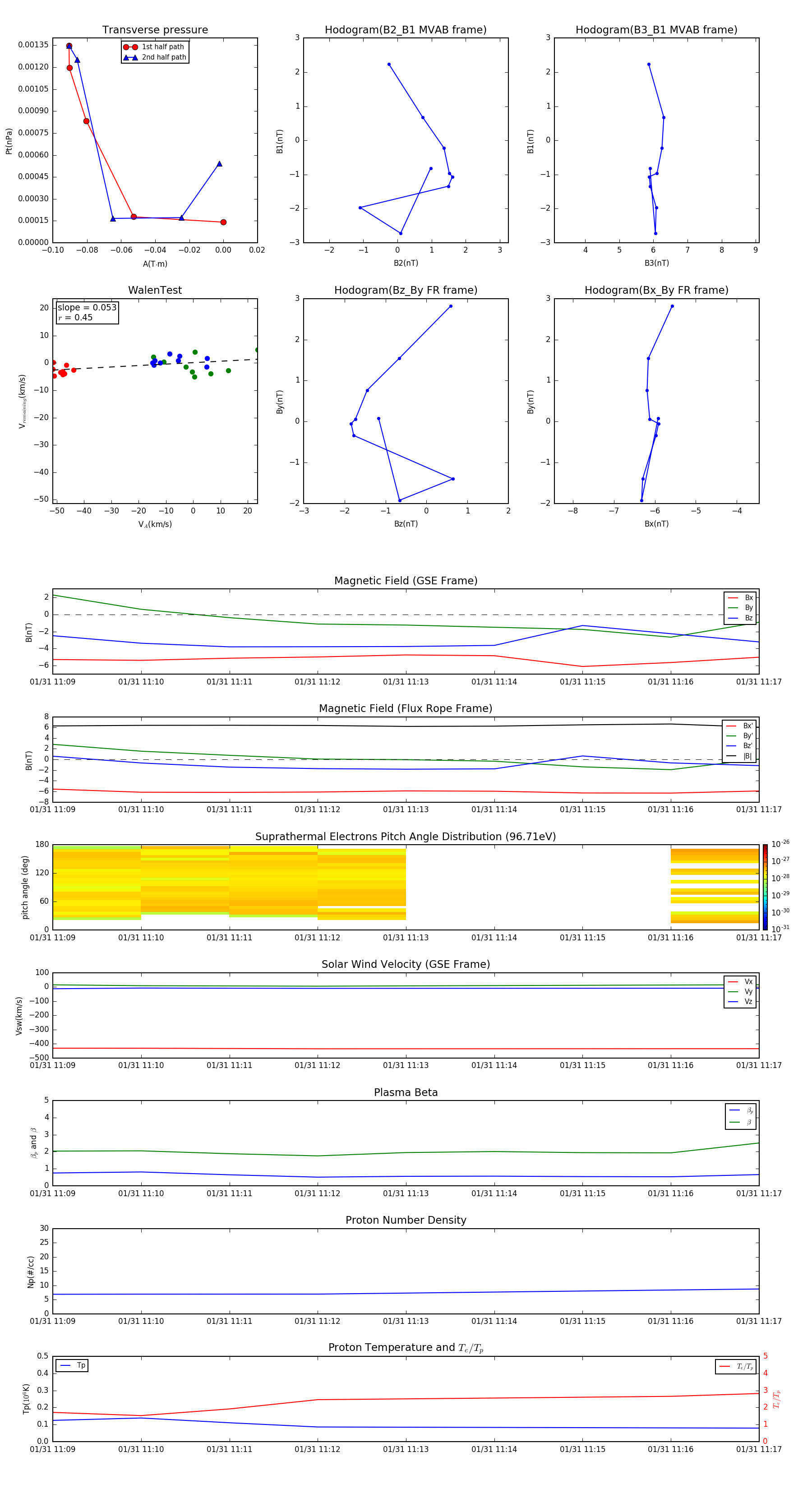
Task: Click the 'A(T·m)' axis label
Action: 155,264
